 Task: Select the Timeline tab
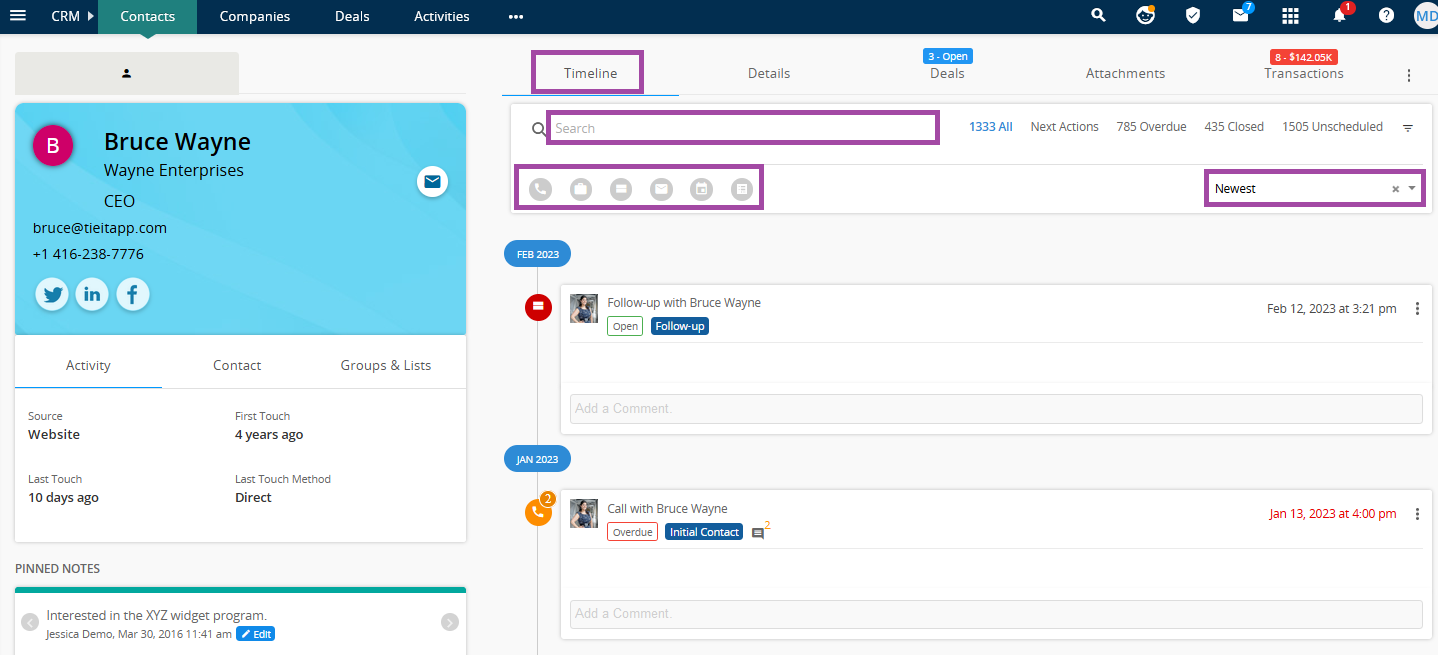pyautogui.click(x=591, y=73)
